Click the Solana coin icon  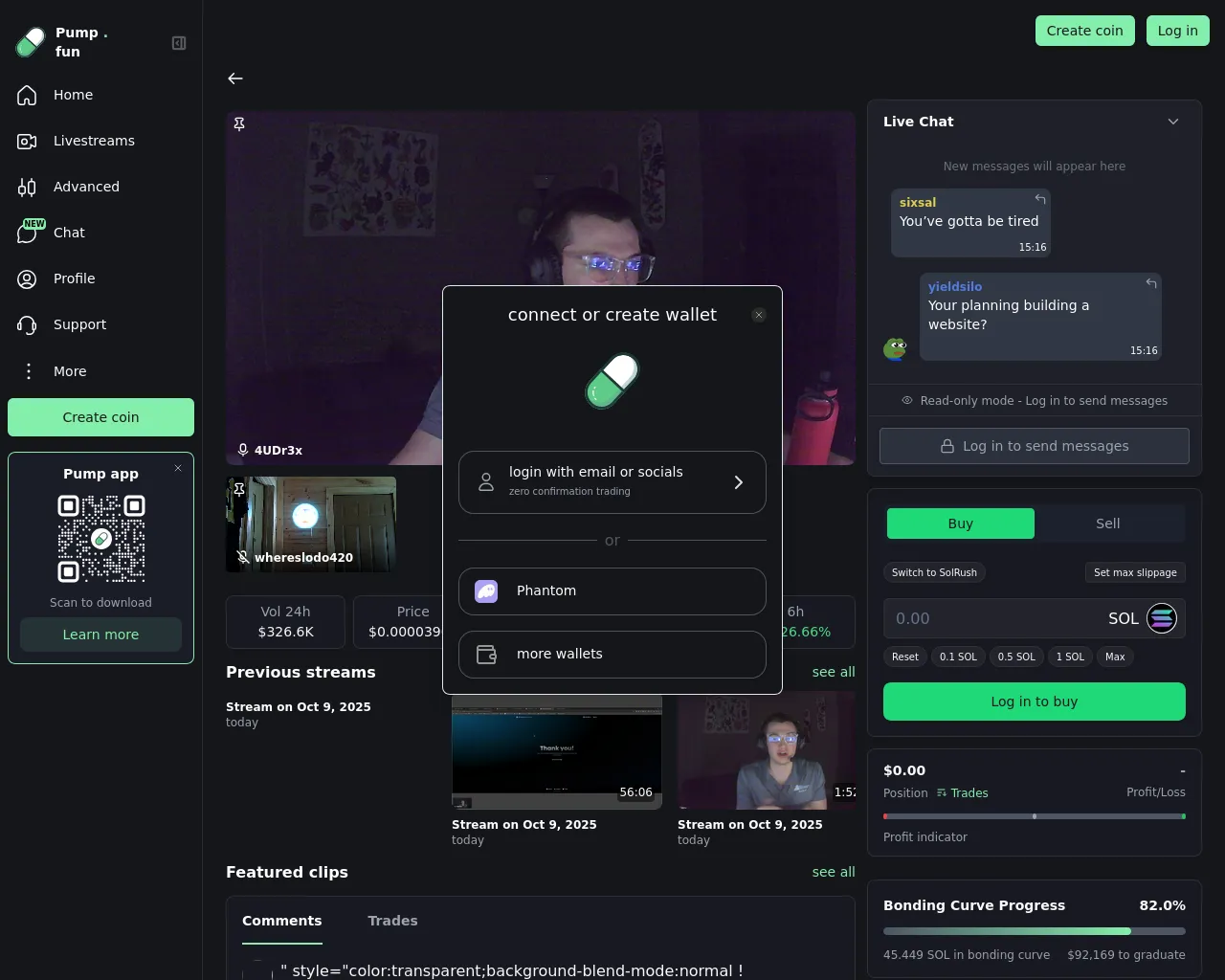pyautogui.click(x=1162, y=618)
